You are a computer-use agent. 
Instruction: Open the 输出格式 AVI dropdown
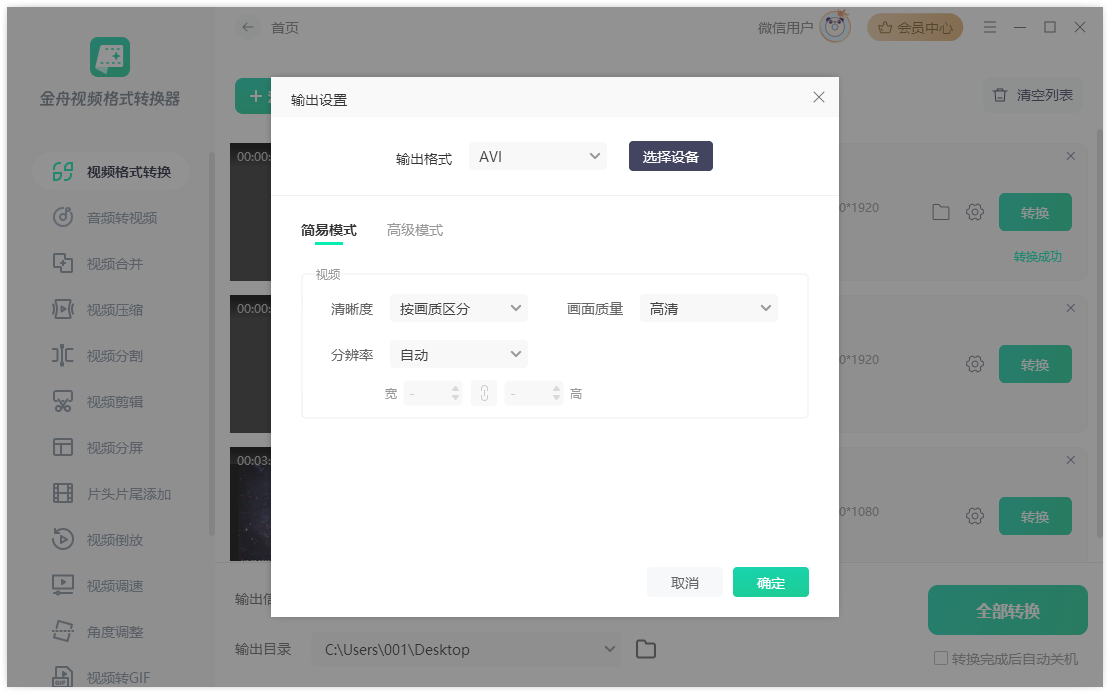tap(537, 156)
